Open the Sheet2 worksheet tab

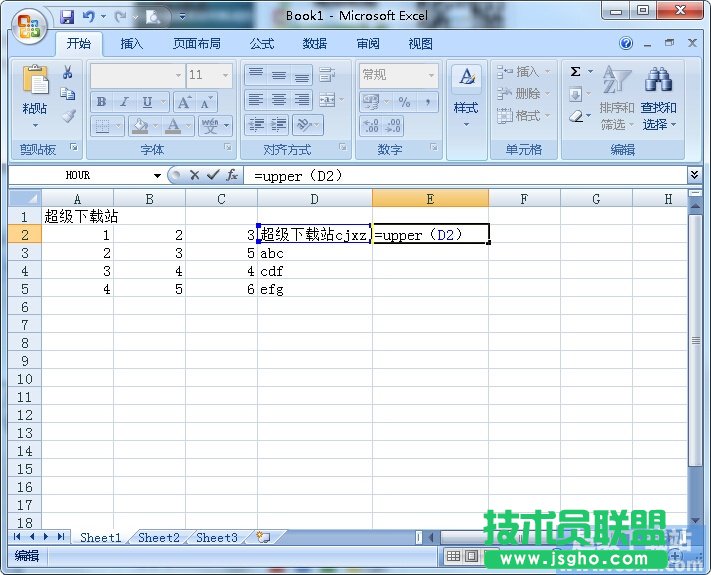(x=158, y=537)
